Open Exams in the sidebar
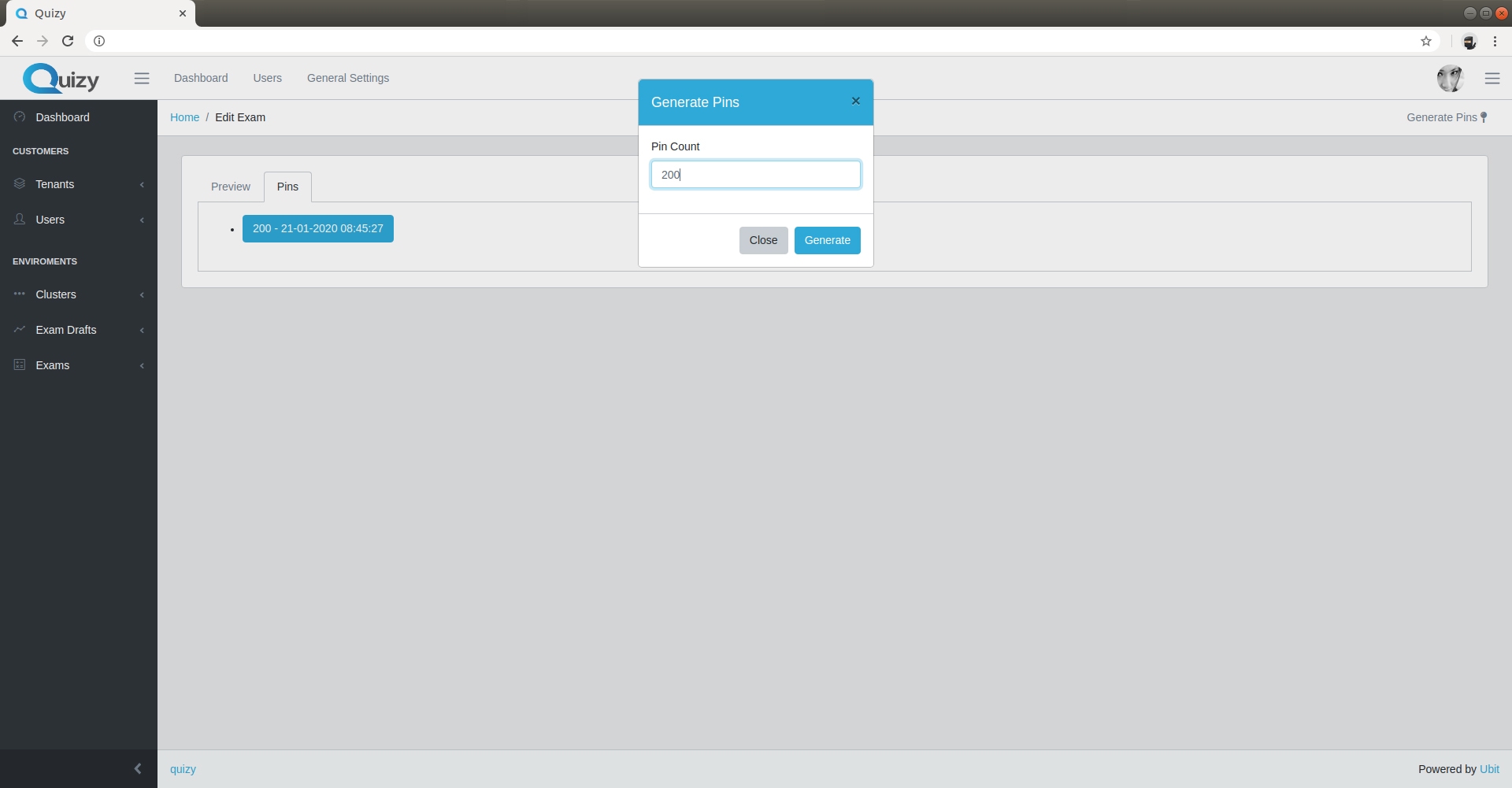 79,365
